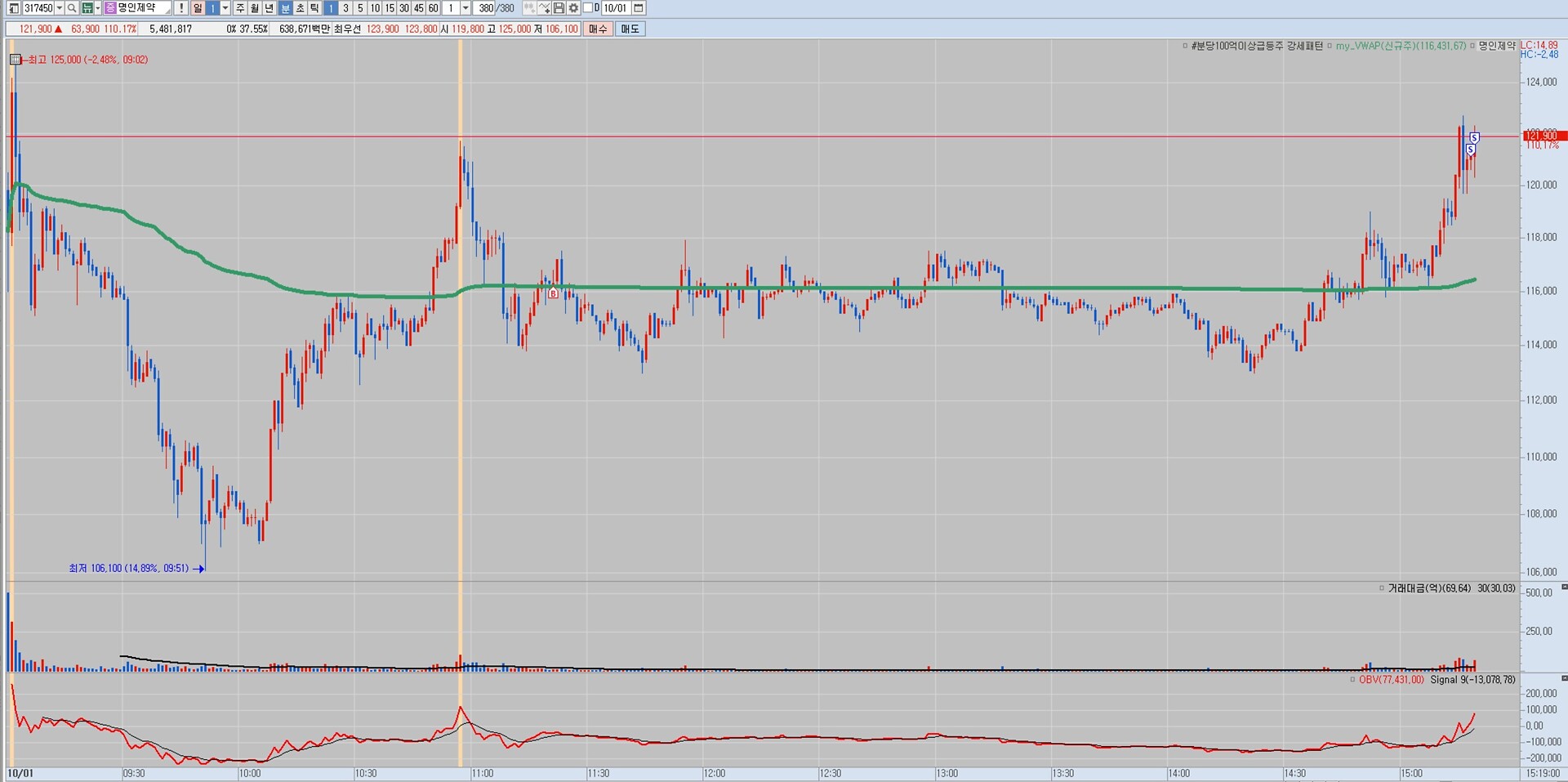Click the green square icon next to the magnifier
This screenshot has width=1568, height=782.
[87, 8]
